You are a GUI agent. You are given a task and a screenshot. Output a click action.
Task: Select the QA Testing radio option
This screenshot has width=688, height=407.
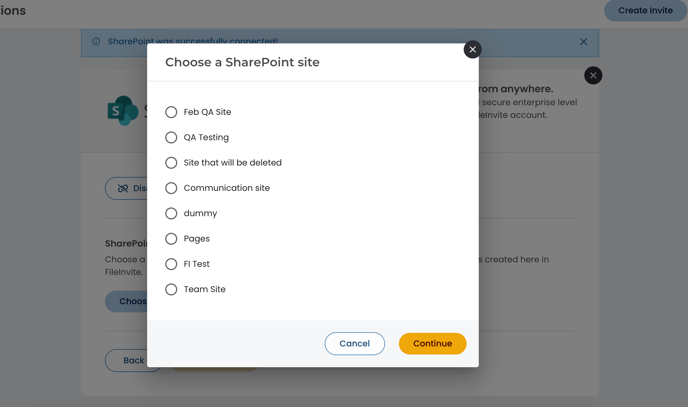[x=171, y=138]
